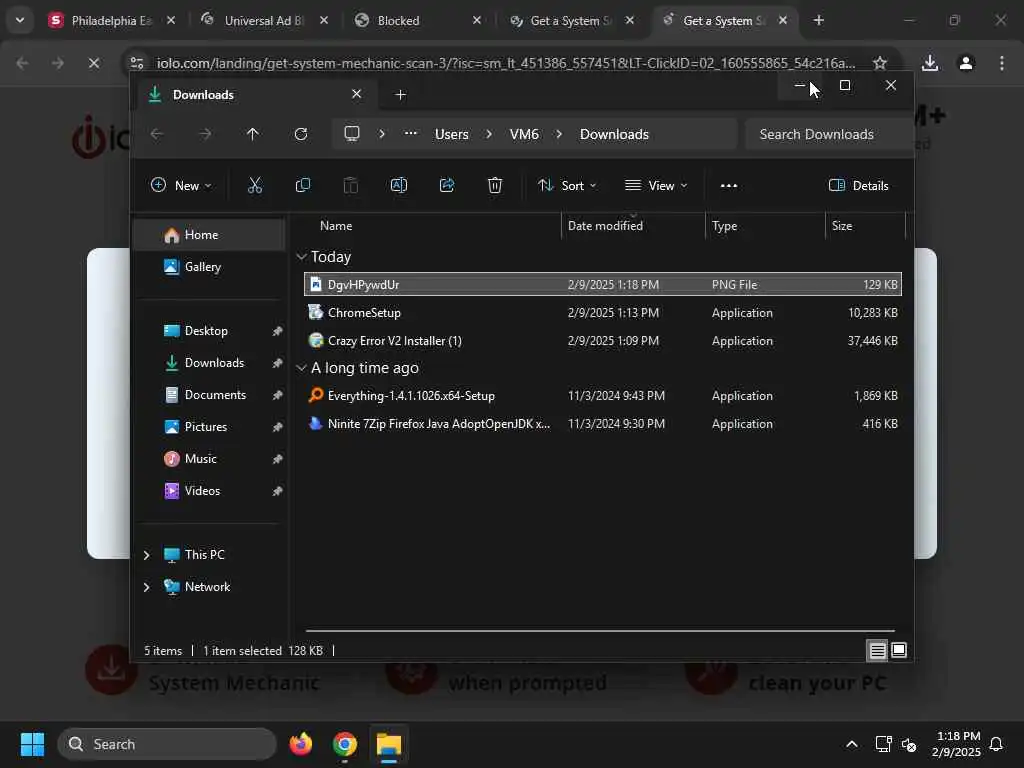
Task: Open the New item dropdown
Action: [181, 185]
